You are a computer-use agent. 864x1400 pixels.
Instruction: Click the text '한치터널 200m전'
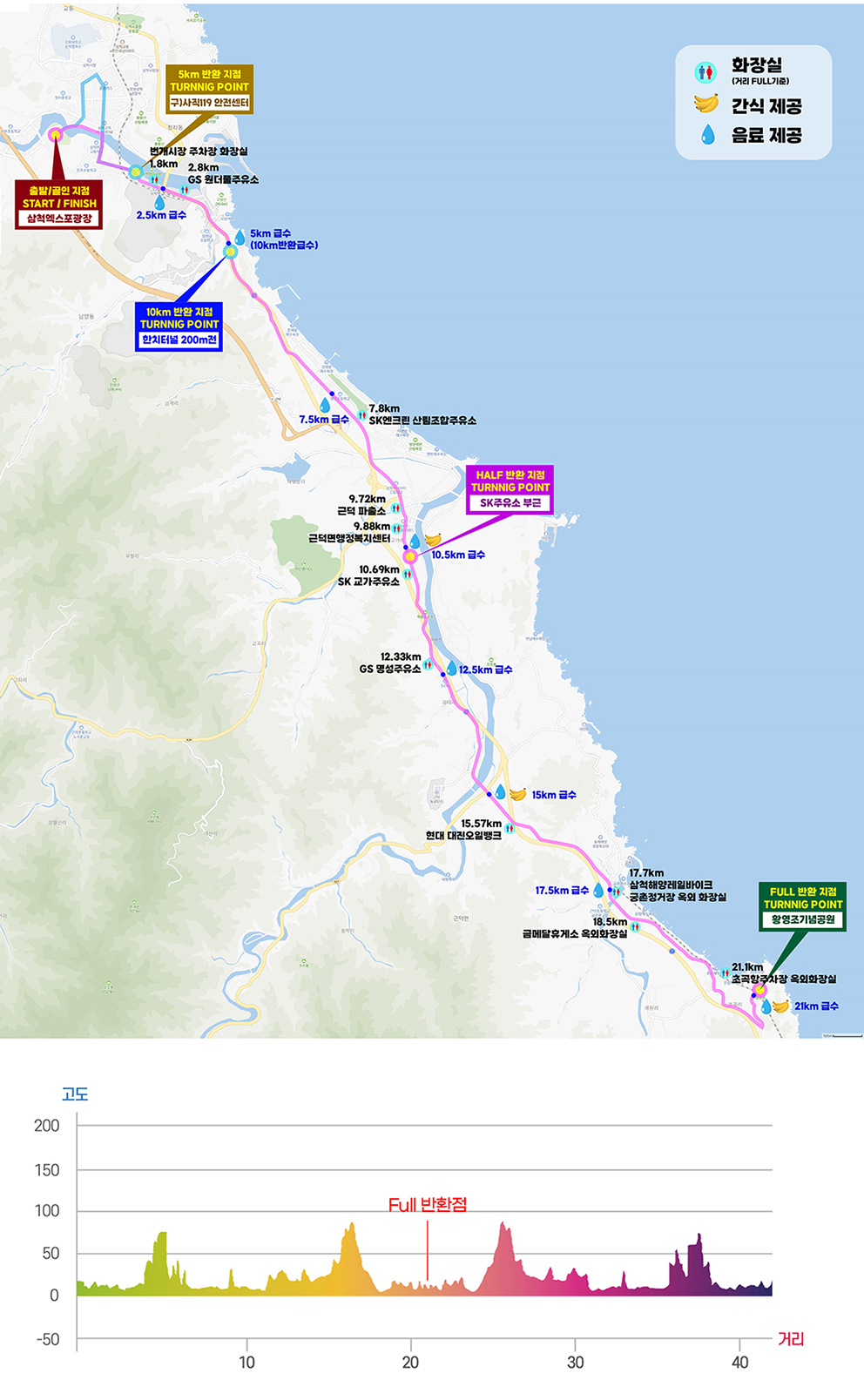click(x=179, y=340)
